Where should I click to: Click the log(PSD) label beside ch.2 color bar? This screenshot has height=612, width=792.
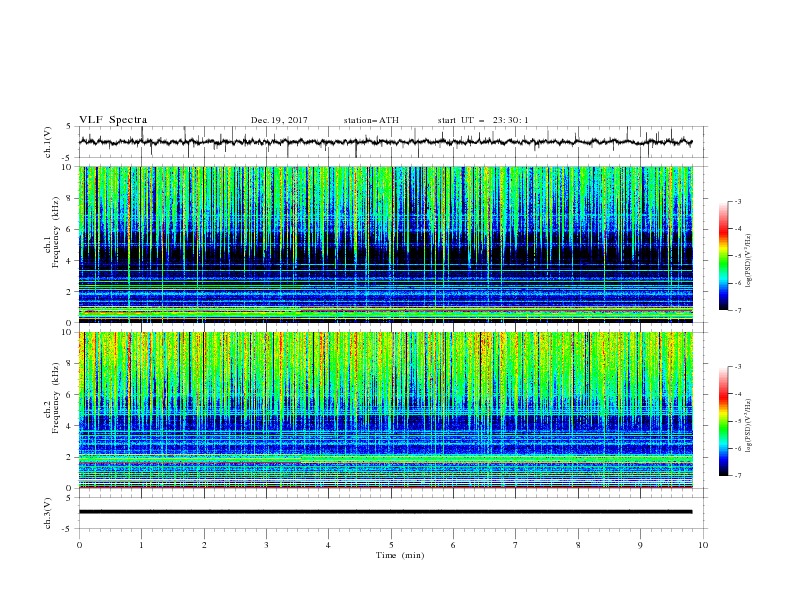tap(749, 426)
